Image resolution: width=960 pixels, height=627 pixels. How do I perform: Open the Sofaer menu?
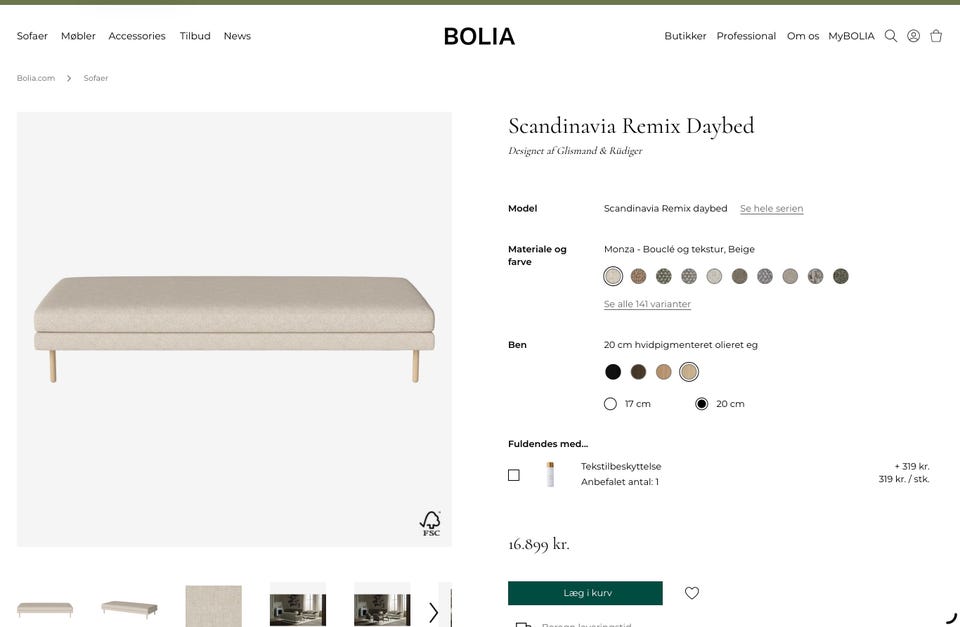[32, 36]
